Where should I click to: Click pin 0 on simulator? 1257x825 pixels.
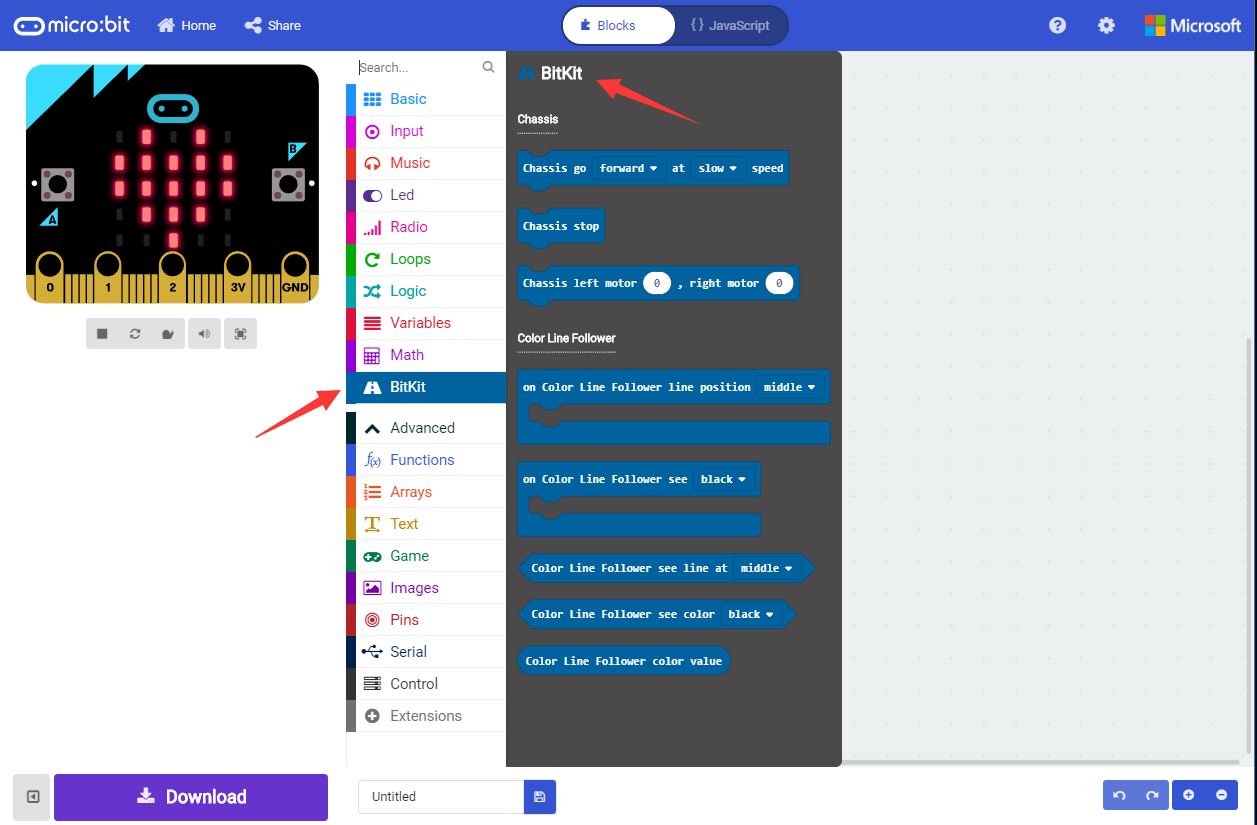click(x=50, y=277)
